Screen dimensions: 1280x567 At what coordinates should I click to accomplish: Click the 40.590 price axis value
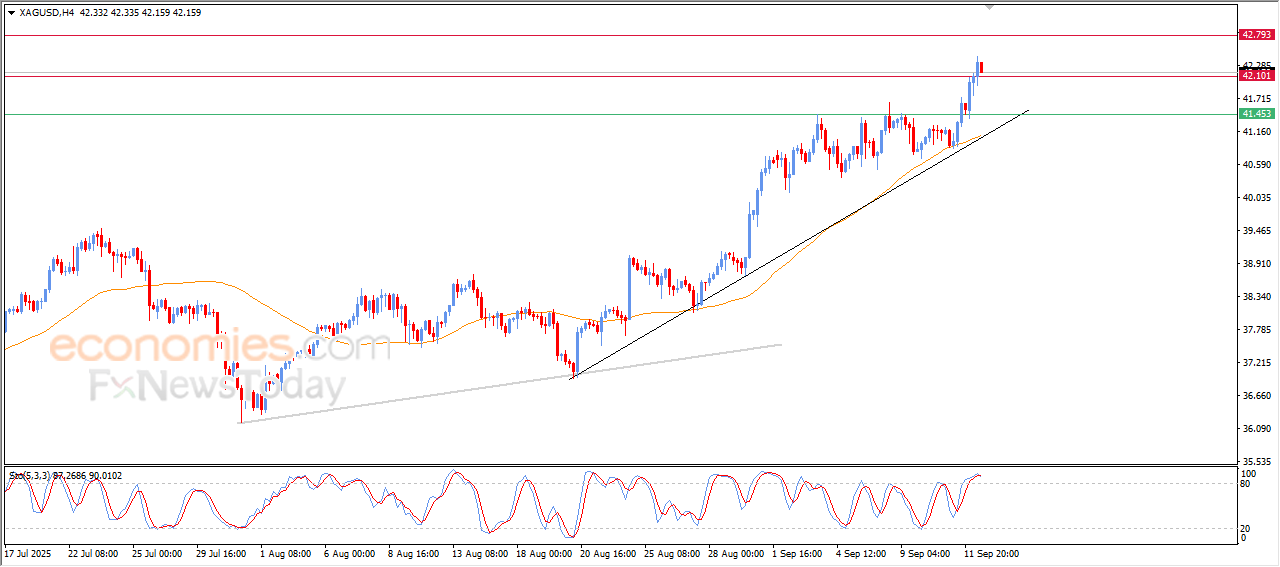[1256, 165]
